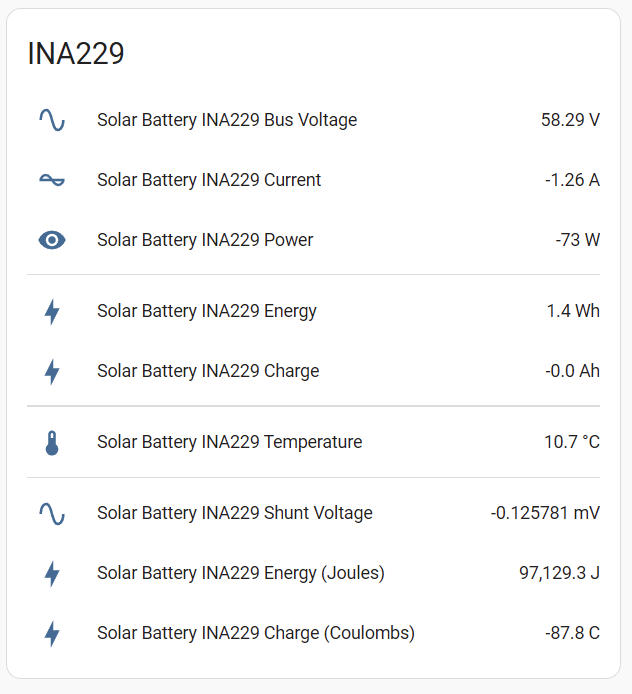This screenshot has height=694, width=632.
Task: Open Solar Battery INA229 Shunt Voltage entity
Action: [x=234, y=513]
